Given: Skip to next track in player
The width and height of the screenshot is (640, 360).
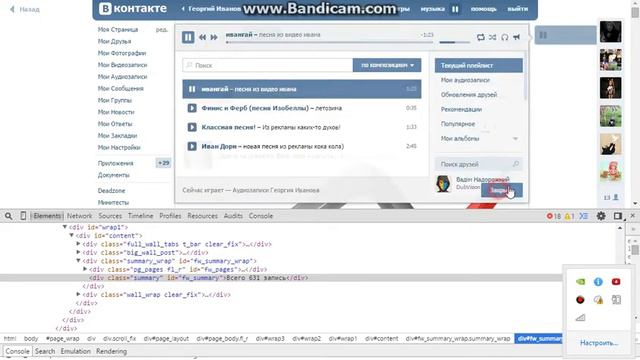Looking at the screenshot, I should (x=214, y=37).
